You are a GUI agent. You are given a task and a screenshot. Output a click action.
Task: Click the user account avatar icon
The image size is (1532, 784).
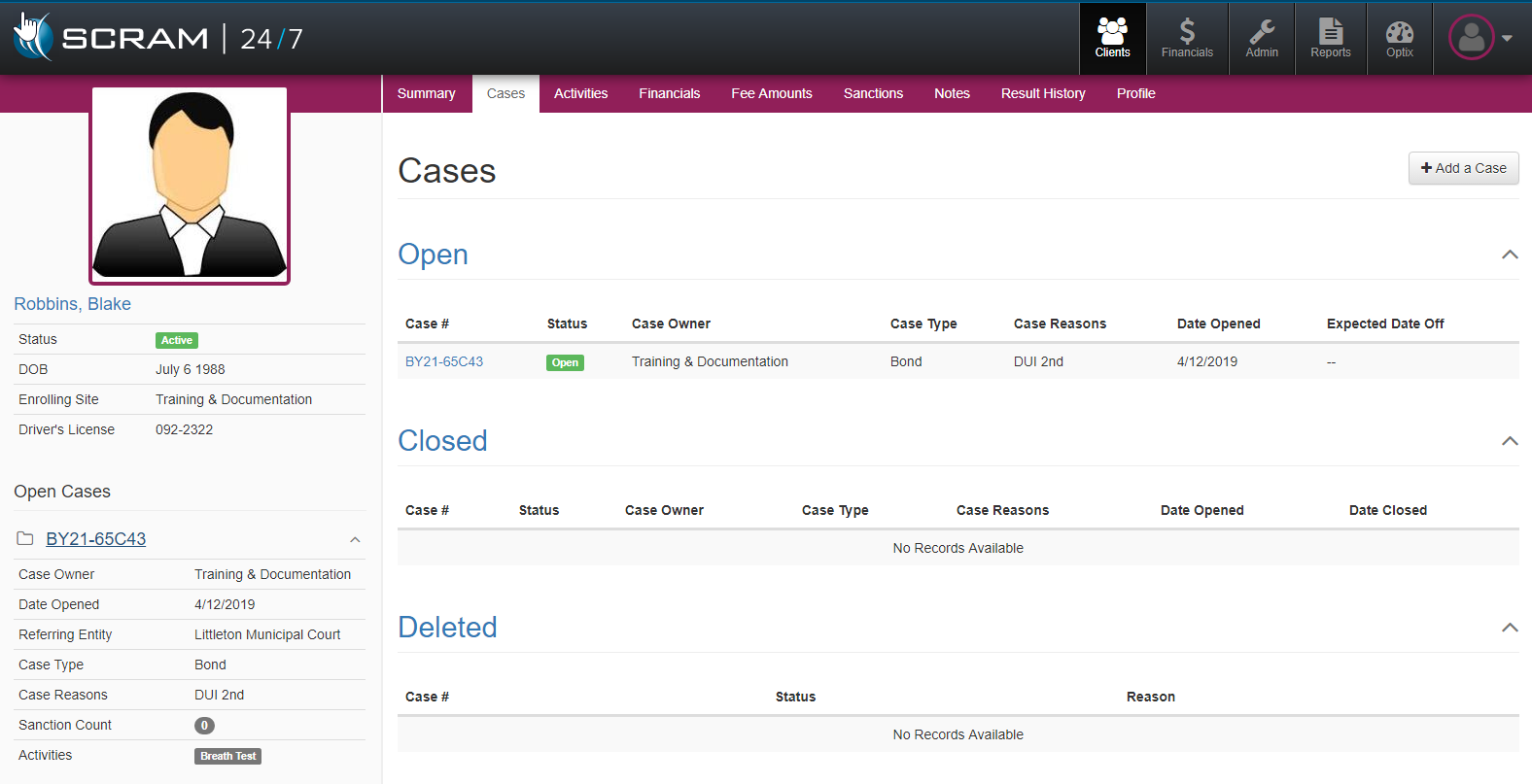point(1471,38)
